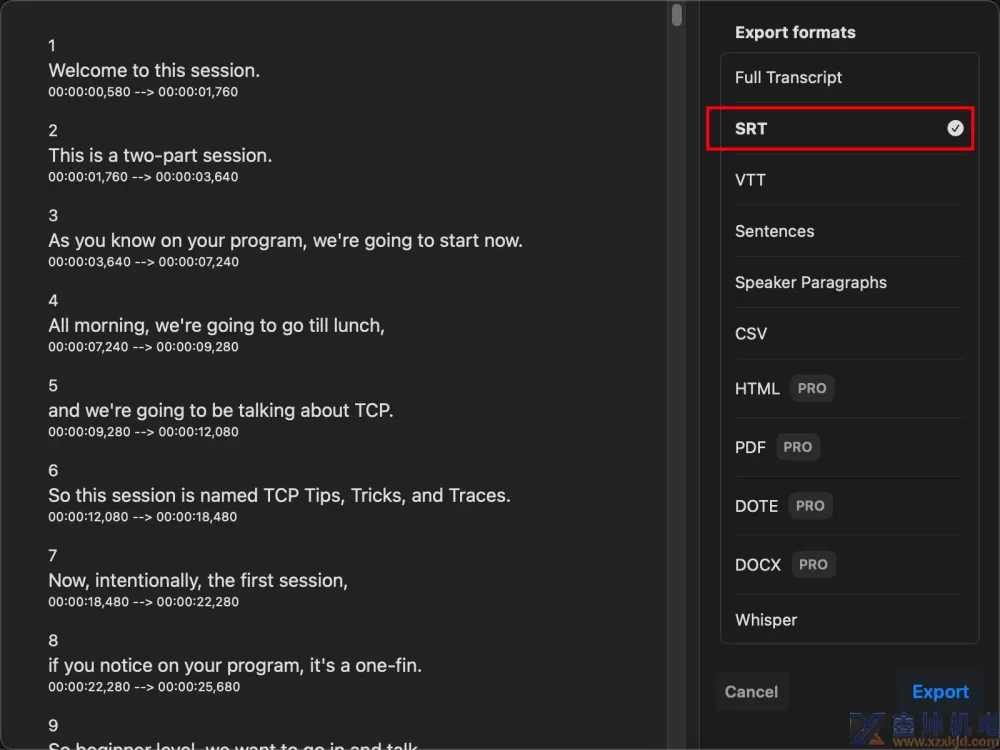
Task: Click the Cancel button
Action: (752, 692)
